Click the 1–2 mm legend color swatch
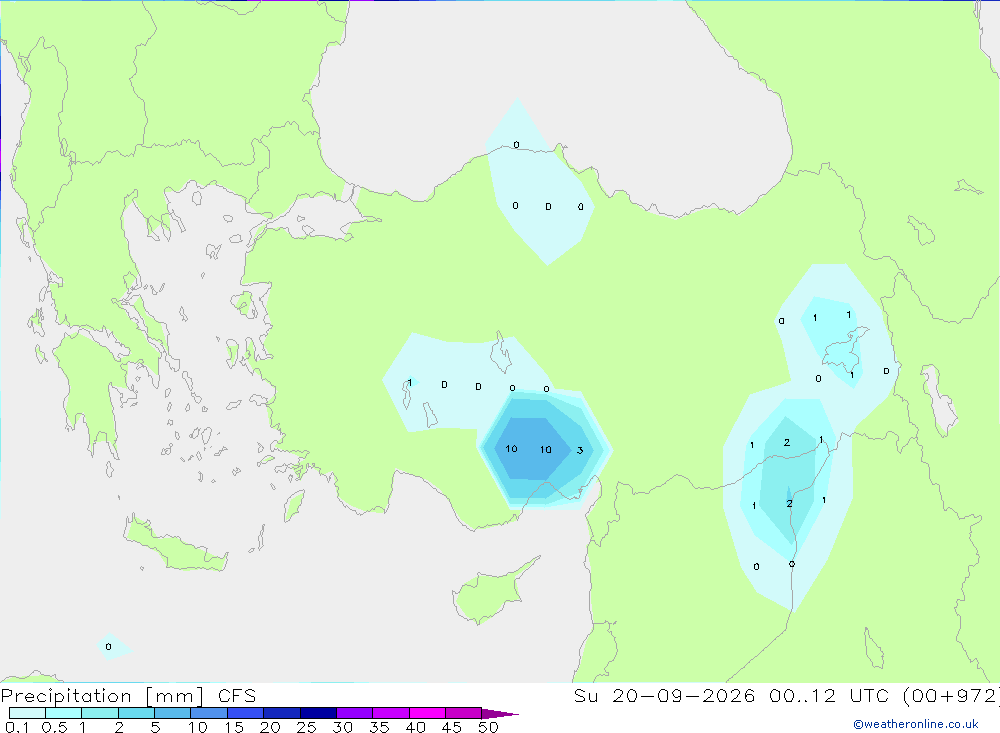Screen dimensions: 1000x733 tap(99, 713)
